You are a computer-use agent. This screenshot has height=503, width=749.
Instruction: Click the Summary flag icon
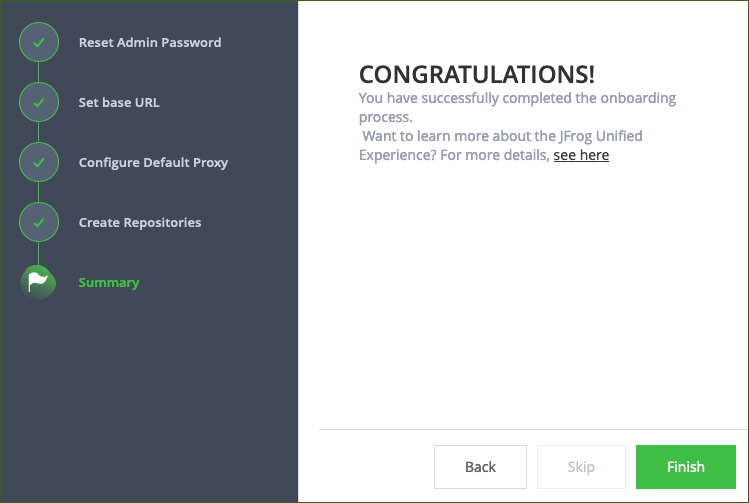click(38, 282)
